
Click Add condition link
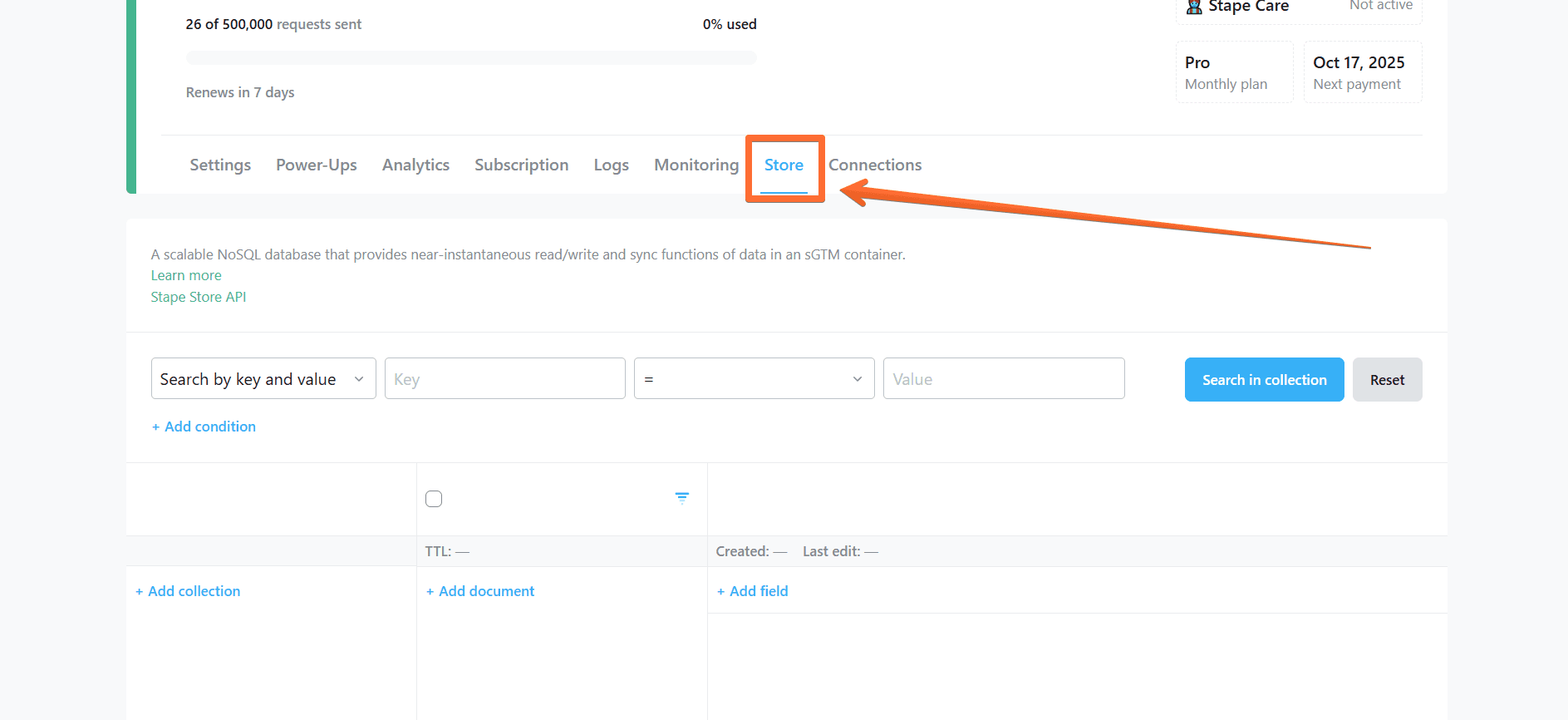pos(204,427)
